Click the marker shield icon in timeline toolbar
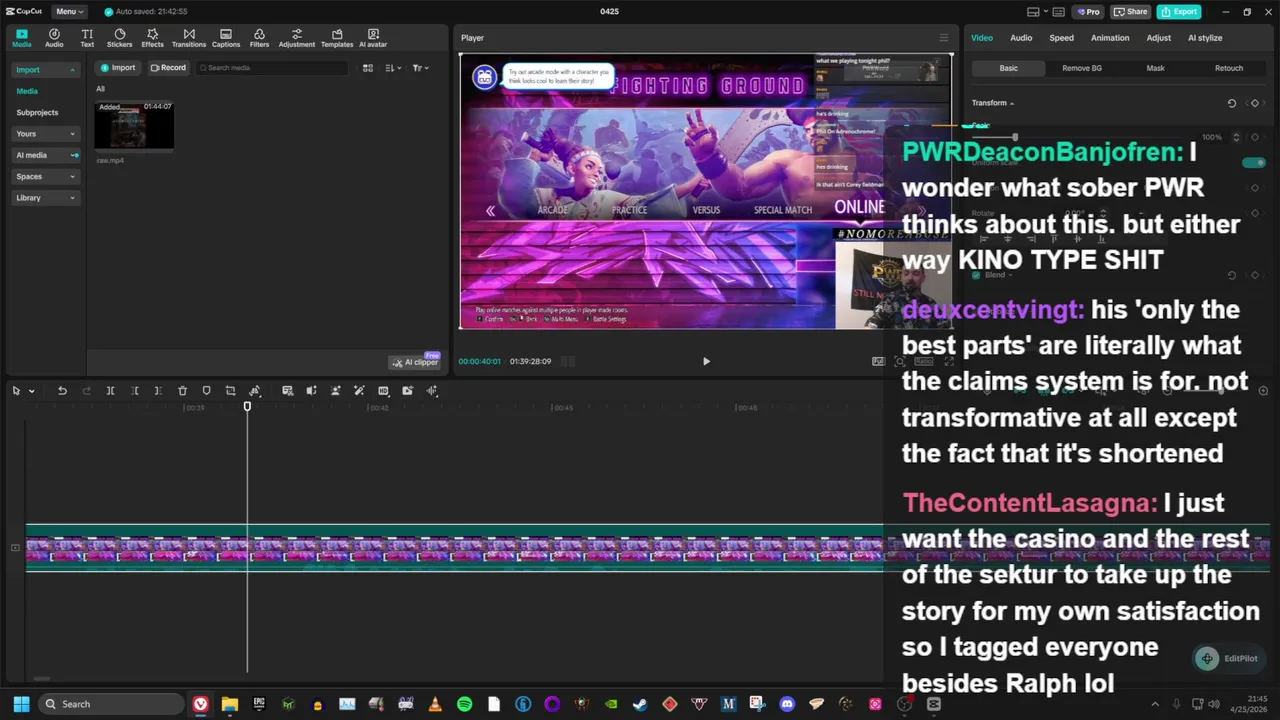The image size is (1280, 720). click(x=206, y=391)
